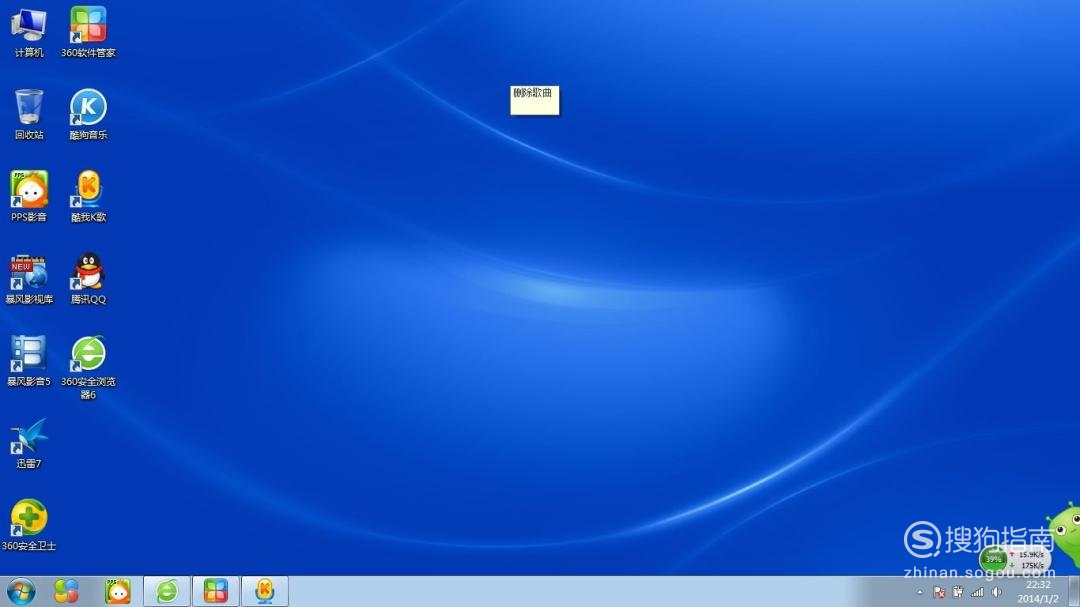1080x607 pixels.
Task: Select the 迅雷7 desktop shortcut
Action: click(x=29, y=443)
